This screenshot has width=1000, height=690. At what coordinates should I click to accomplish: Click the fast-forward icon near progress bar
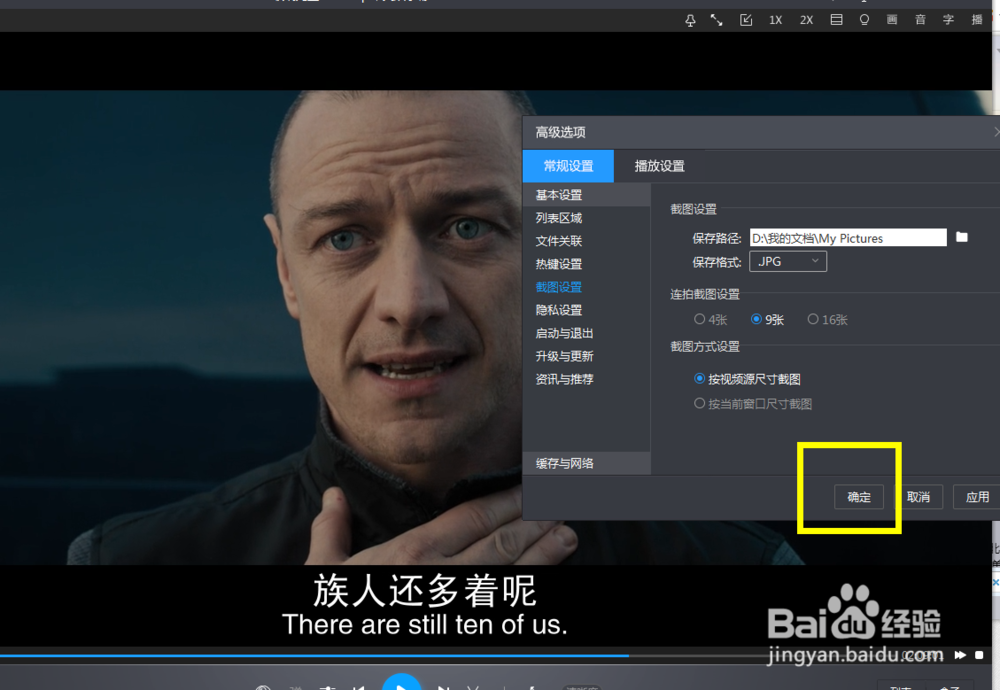[960, 655]
